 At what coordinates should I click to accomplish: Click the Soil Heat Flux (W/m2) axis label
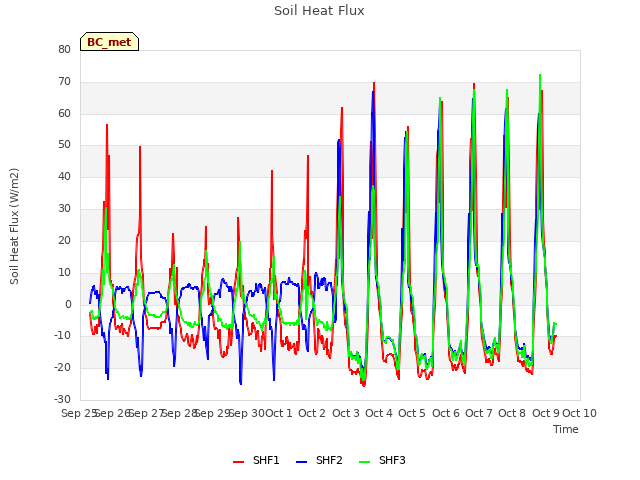[14, 226]
